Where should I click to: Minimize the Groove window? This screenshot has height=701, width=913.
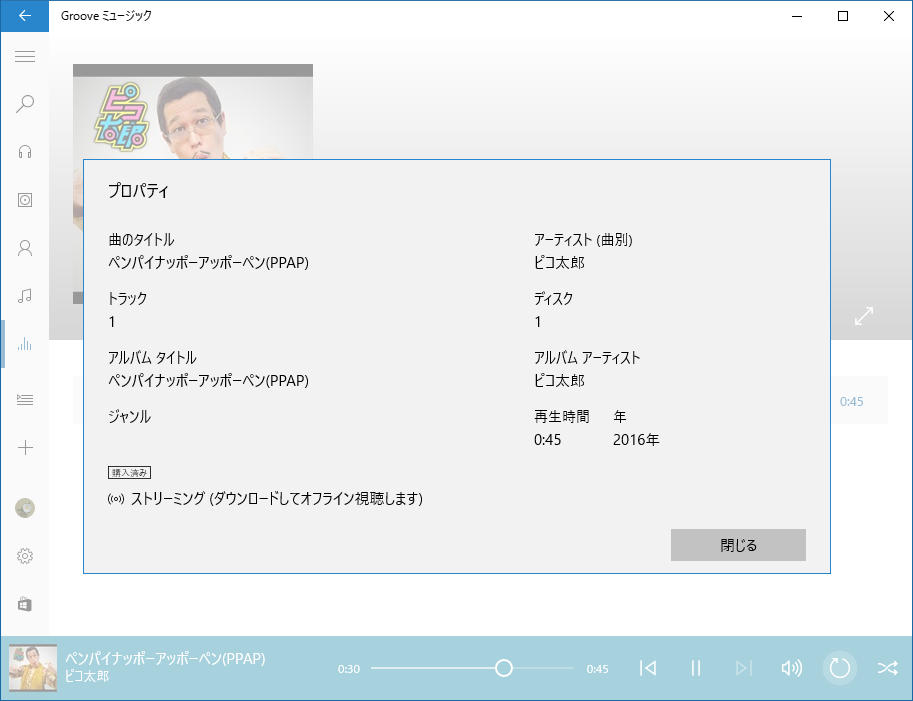(x=797, y=16)
